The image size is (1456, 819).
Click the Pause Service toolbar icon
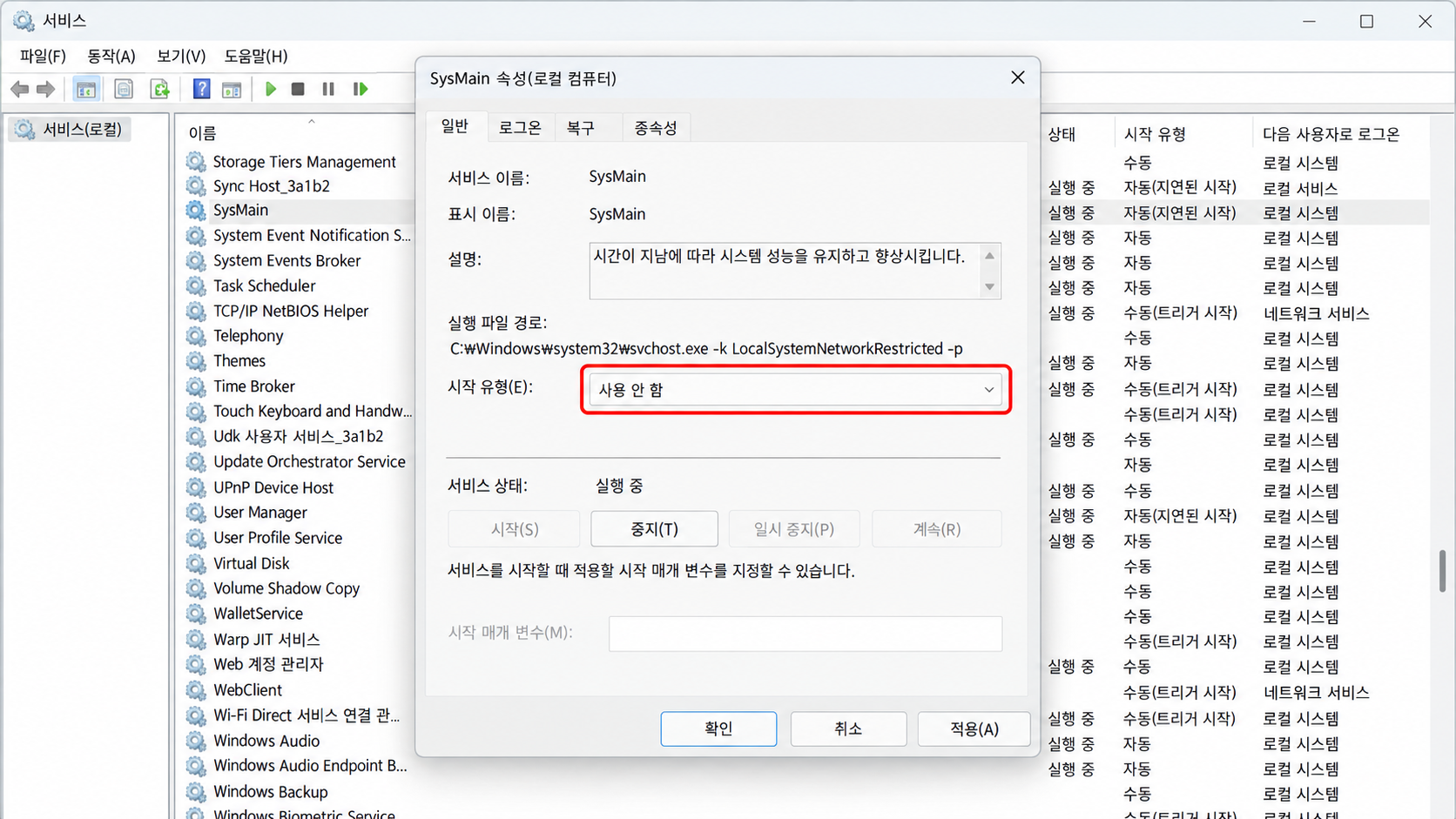pos(328,89)
